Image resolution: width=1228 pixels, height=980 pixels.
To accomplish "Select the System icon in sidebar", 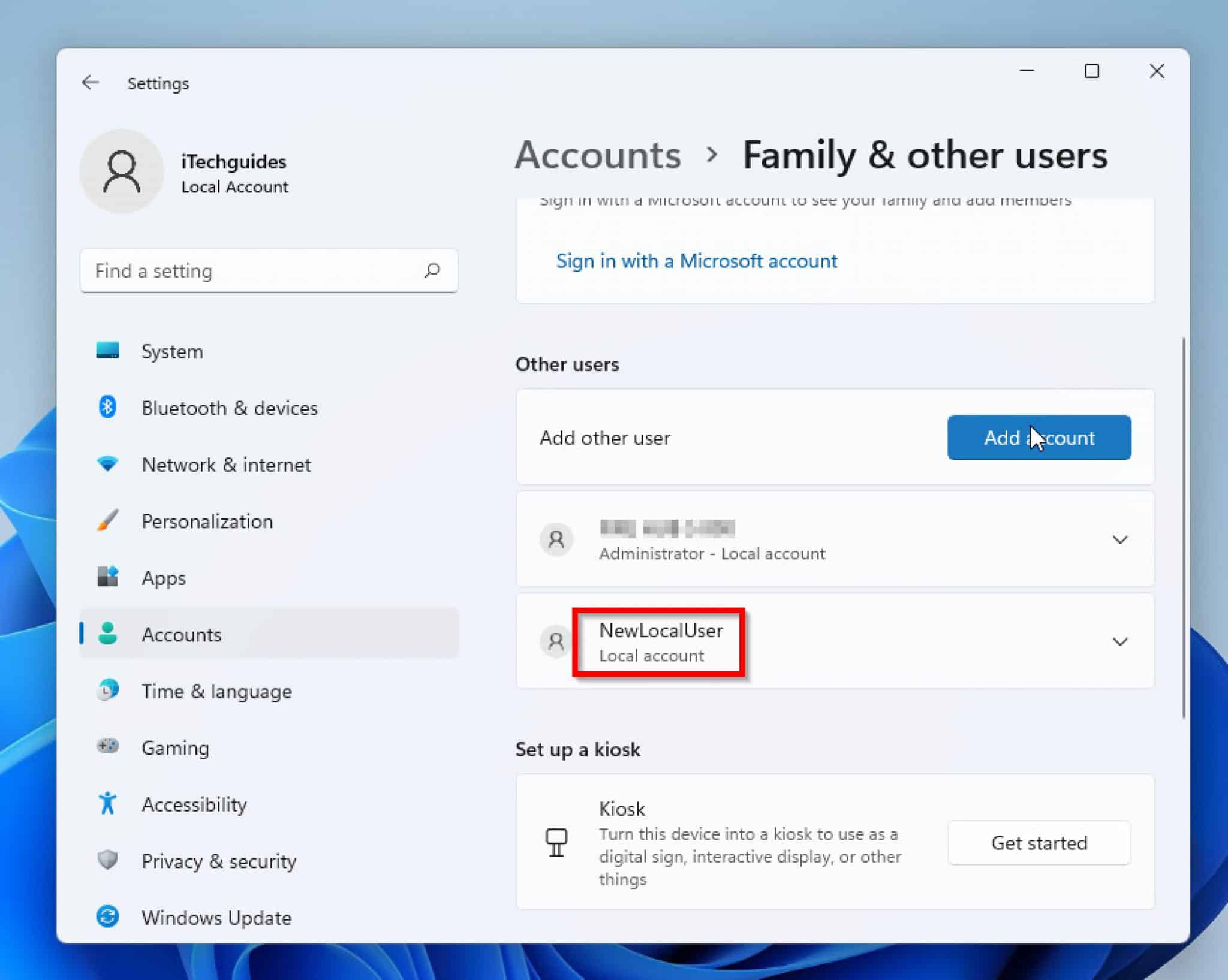I will (109, 352).
